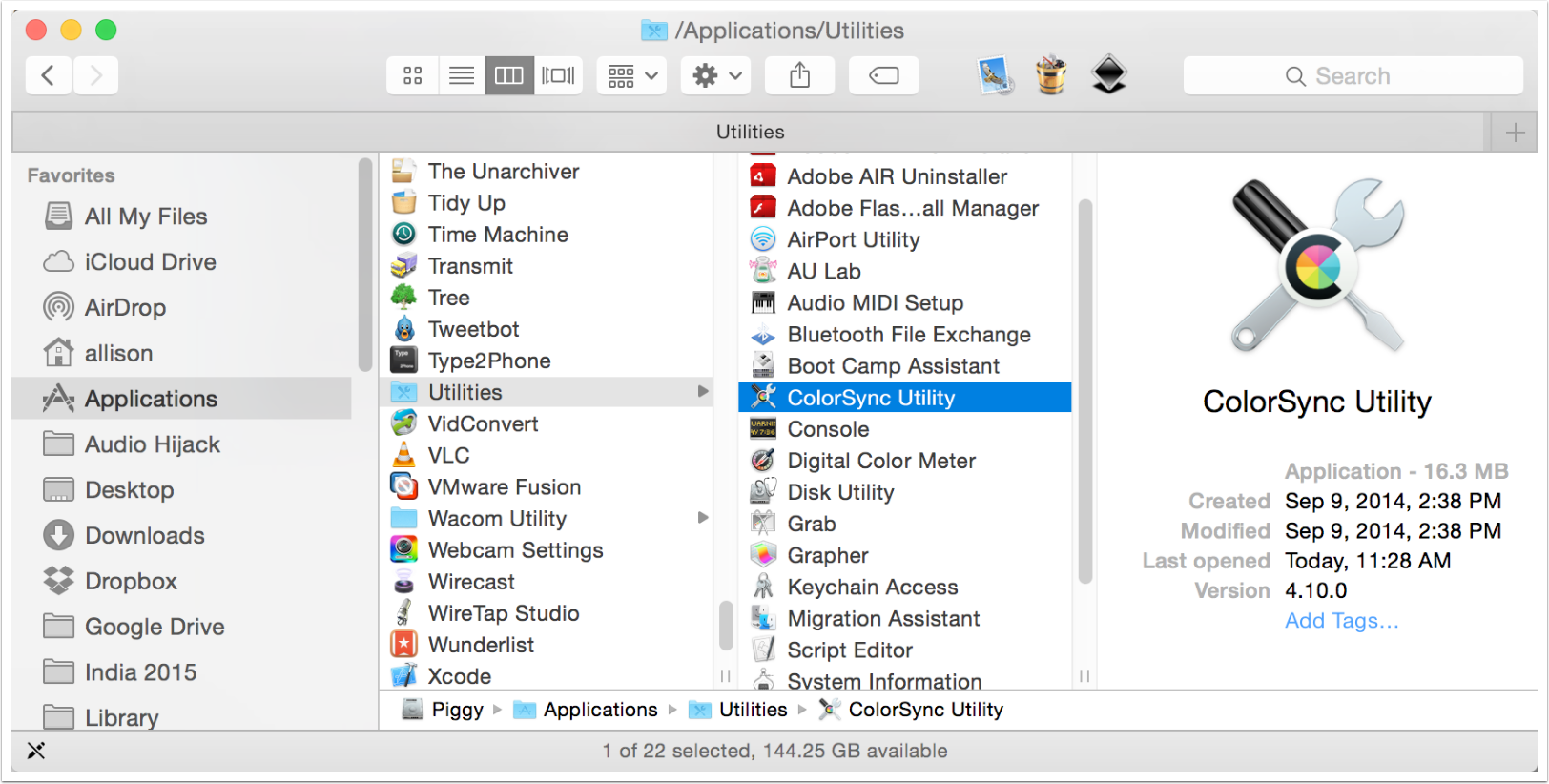Image resolution: width=1549 pixels, height=784 pixels.
Task: Click Applications in the path bar
Action: click(x=600, y=710)
